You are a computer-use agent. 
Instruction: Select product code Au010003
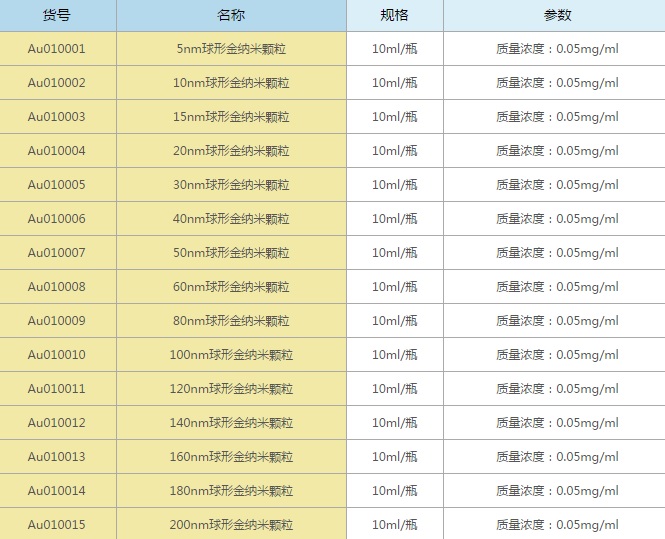pyautogui.click(x=57, y=117)
